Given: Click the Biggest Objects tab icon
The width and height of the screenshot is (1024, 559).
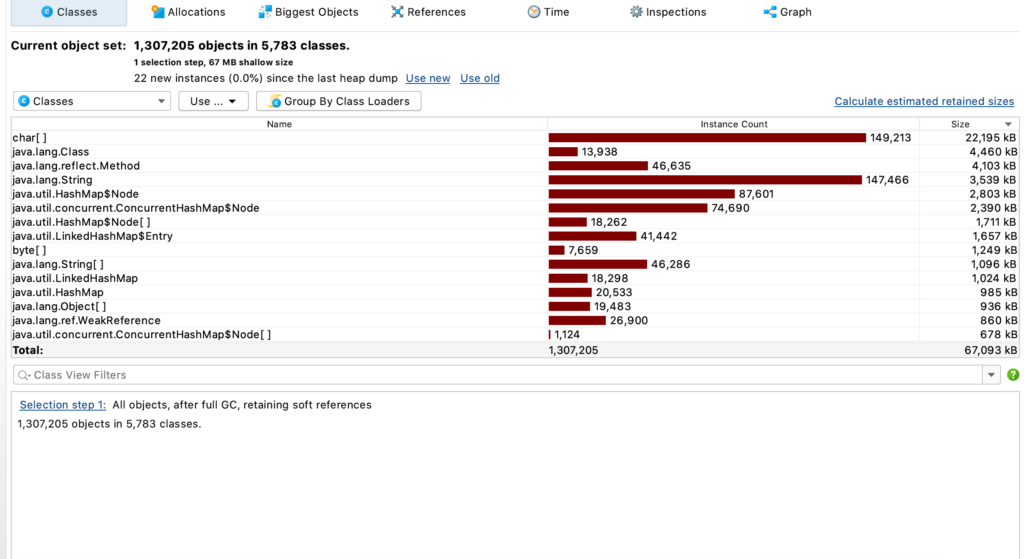Looking at the screenshot, I should (265, 12).
